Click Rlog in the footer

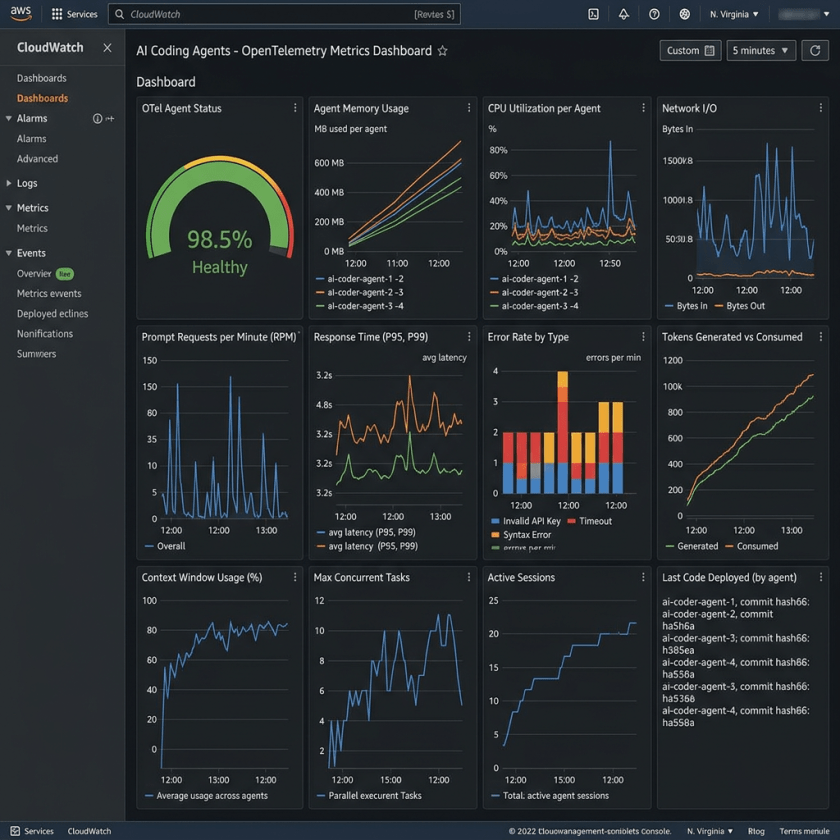(x=756, y=831)
